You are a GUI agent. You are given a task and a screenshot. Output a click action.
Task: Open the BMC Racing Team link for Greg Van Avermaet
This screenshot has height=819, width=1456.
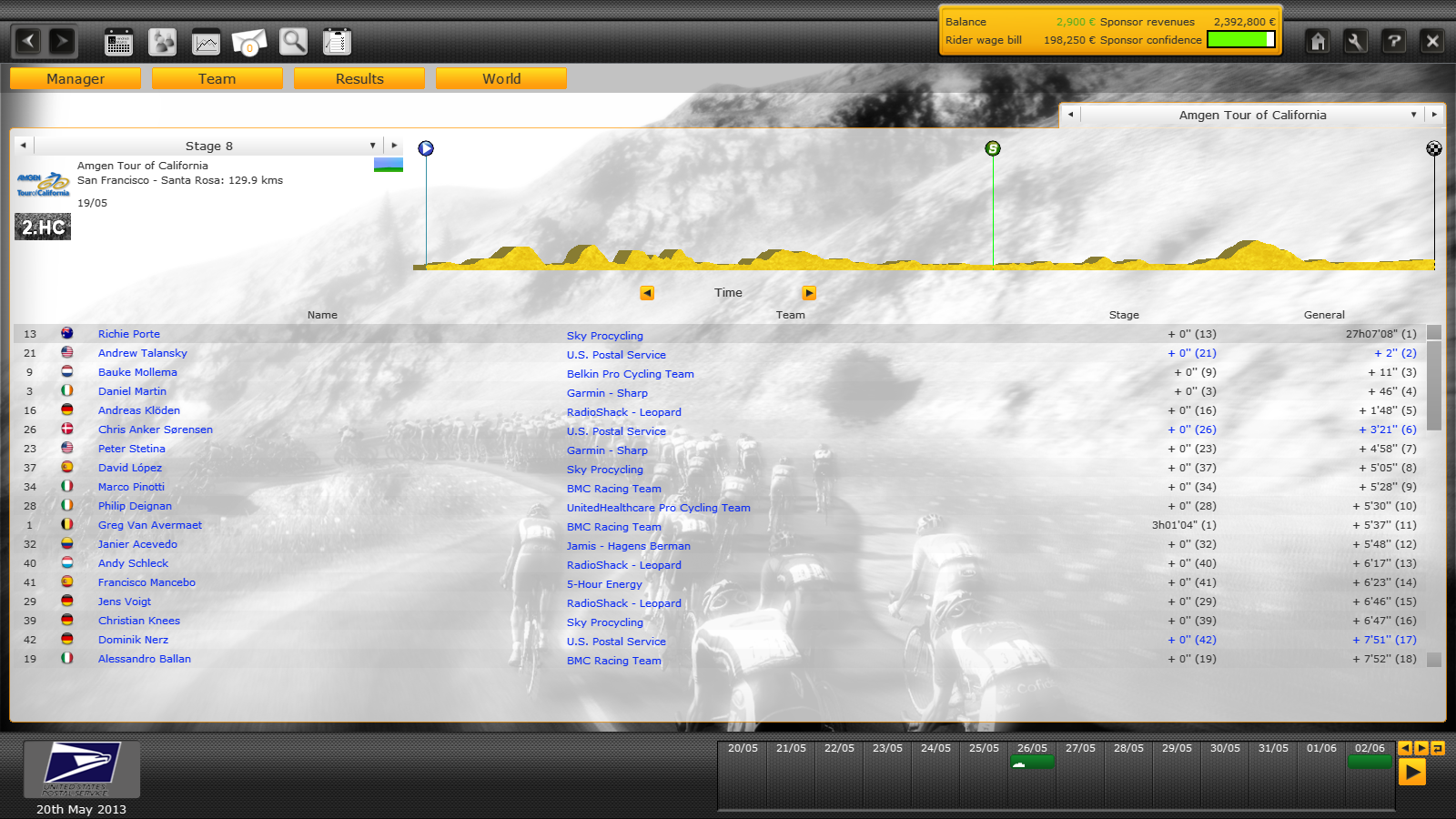pos(614,527)
